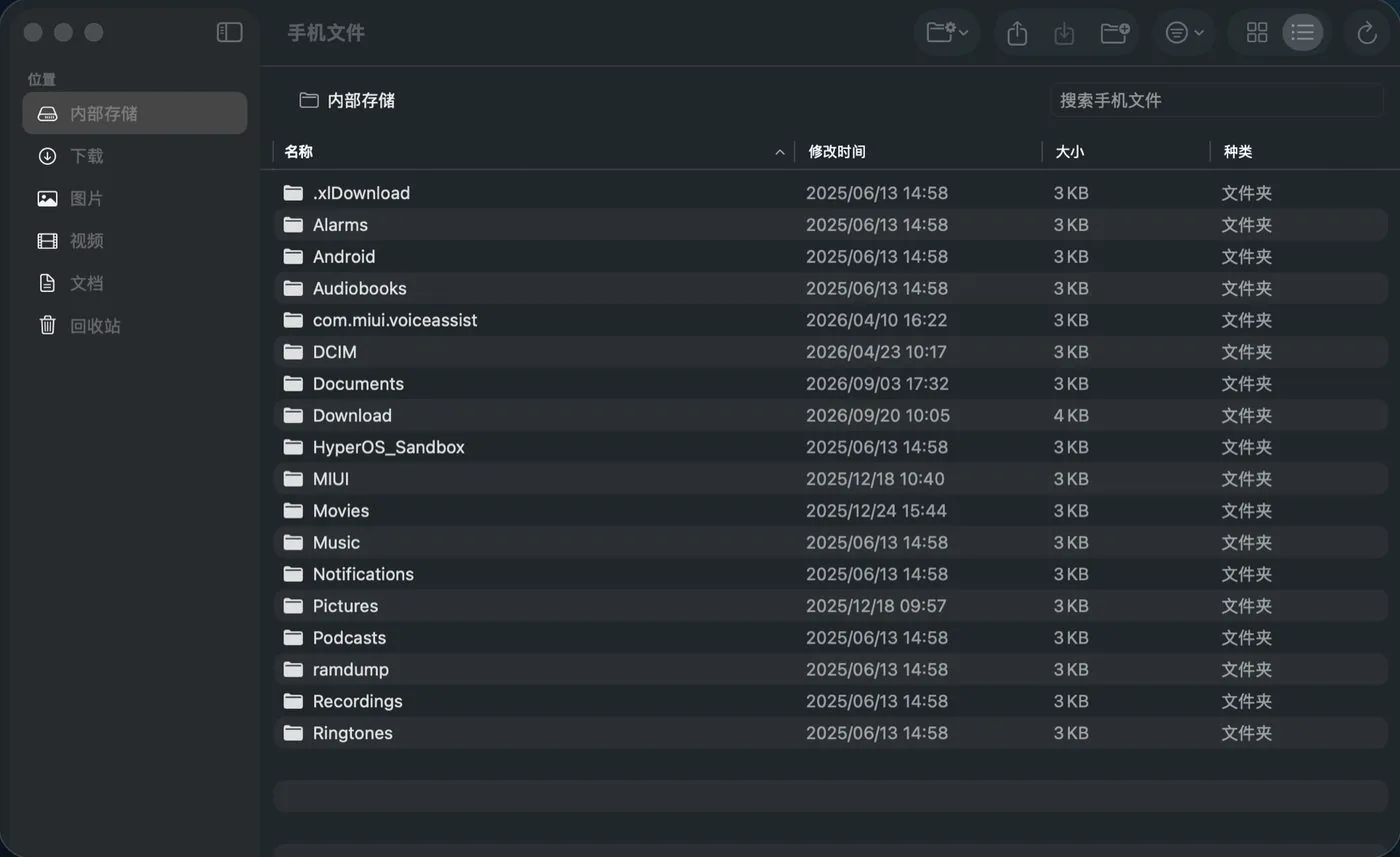
Task: Switch to list view
Action: pyautogui.click(x=1302, y=33)
